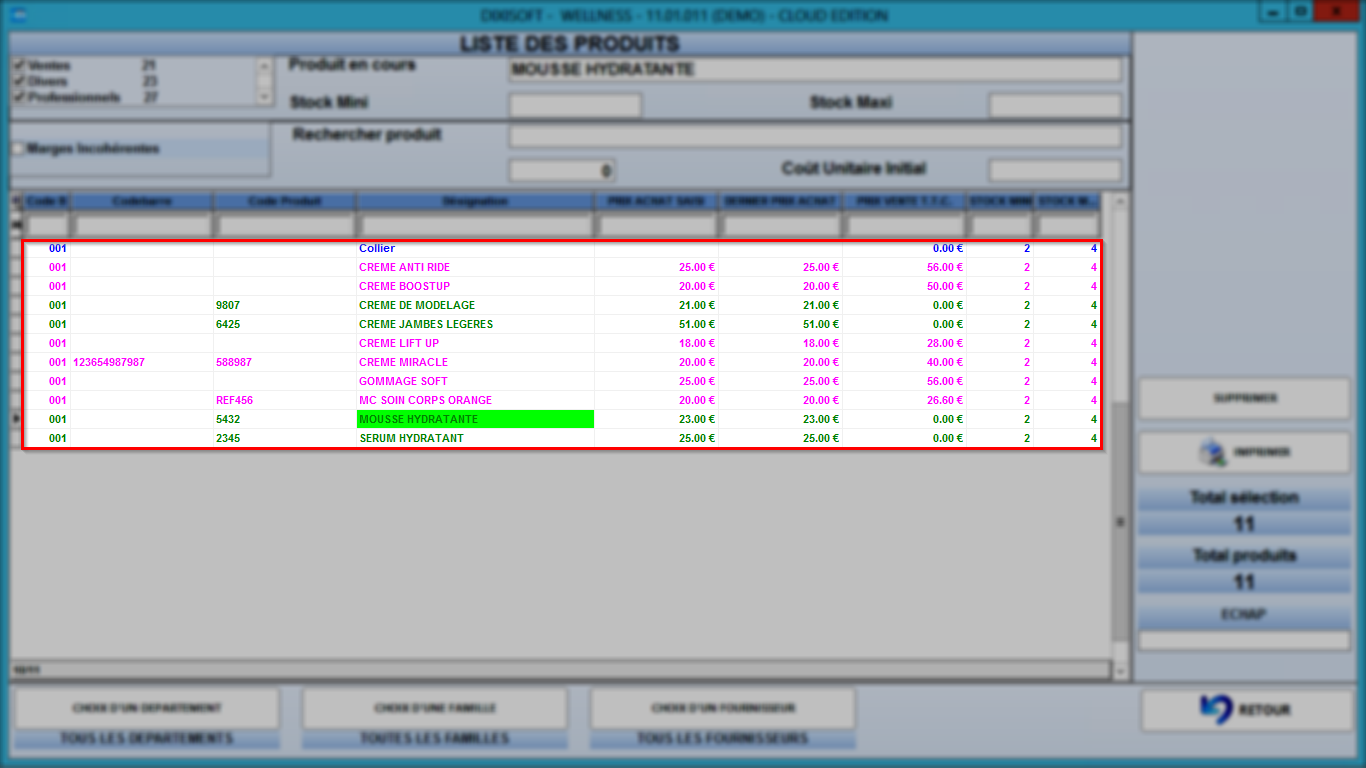1366x768 pixels.
Task: Select the SERUM HYDRATANT row
Action: pyautogui.click(x=562, y=438)
